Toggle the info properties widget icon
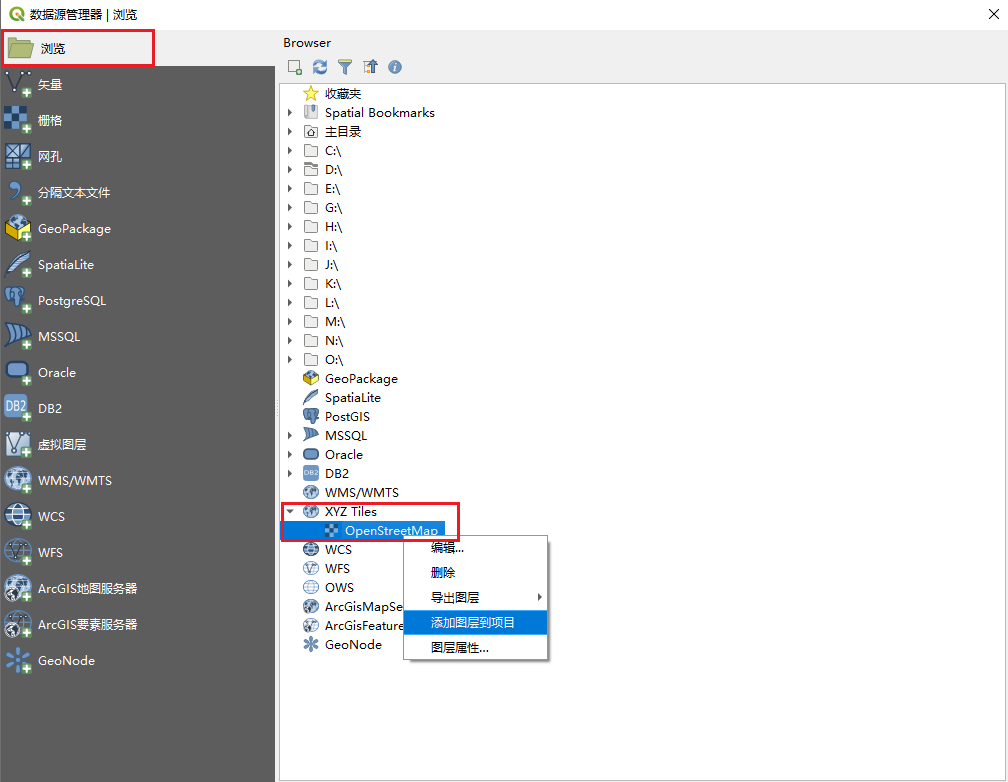 tap(395, 67)
